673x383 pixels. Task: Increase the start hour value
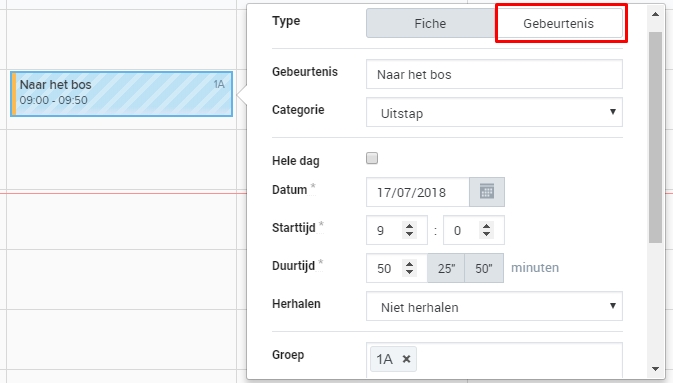409,226
